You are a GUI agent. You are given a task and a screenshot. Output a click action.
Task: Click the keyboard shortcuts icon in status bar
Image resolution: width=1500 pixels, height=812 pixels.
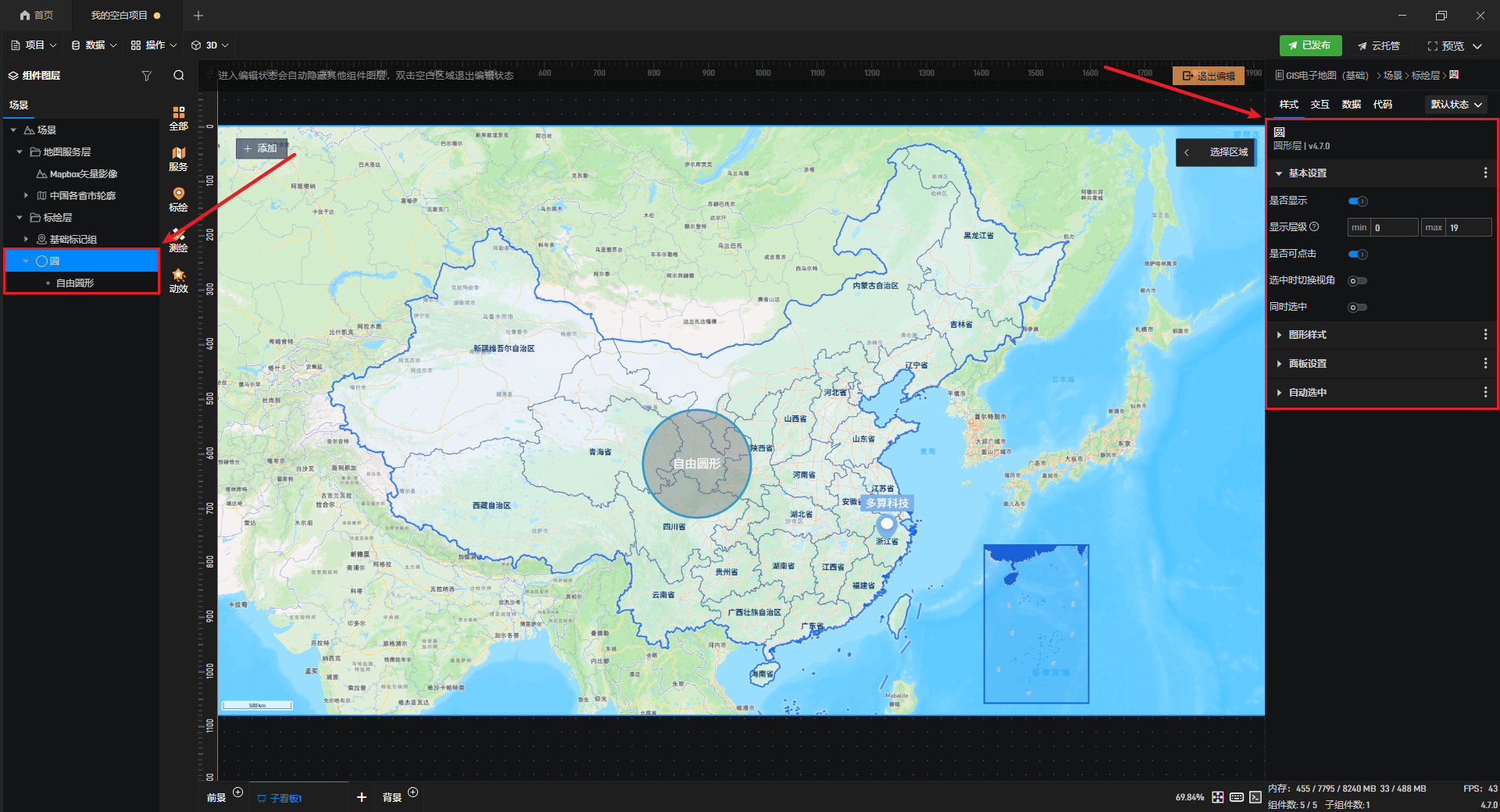(x=1237, y=797)
